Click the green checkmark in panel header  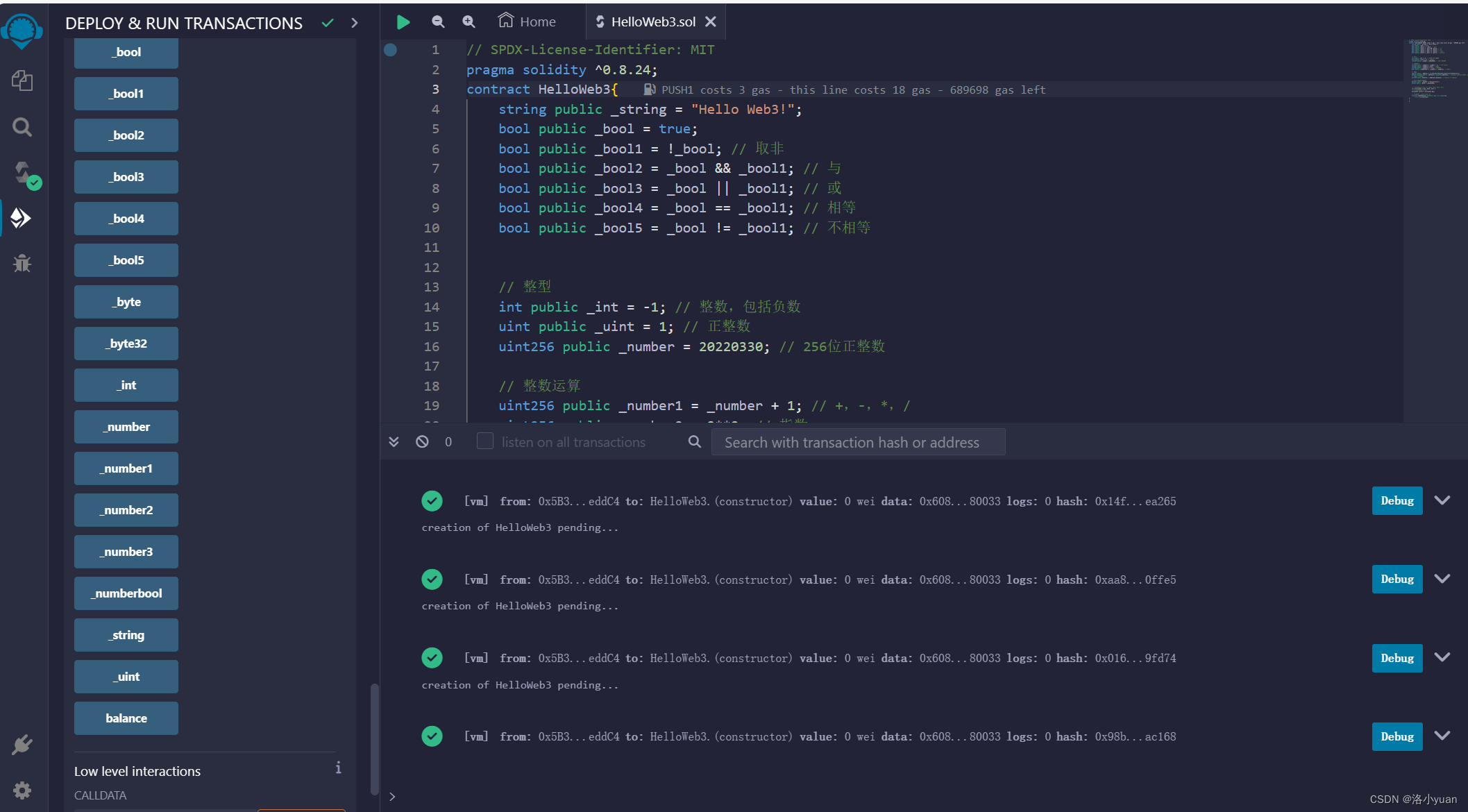pos(328,23)
